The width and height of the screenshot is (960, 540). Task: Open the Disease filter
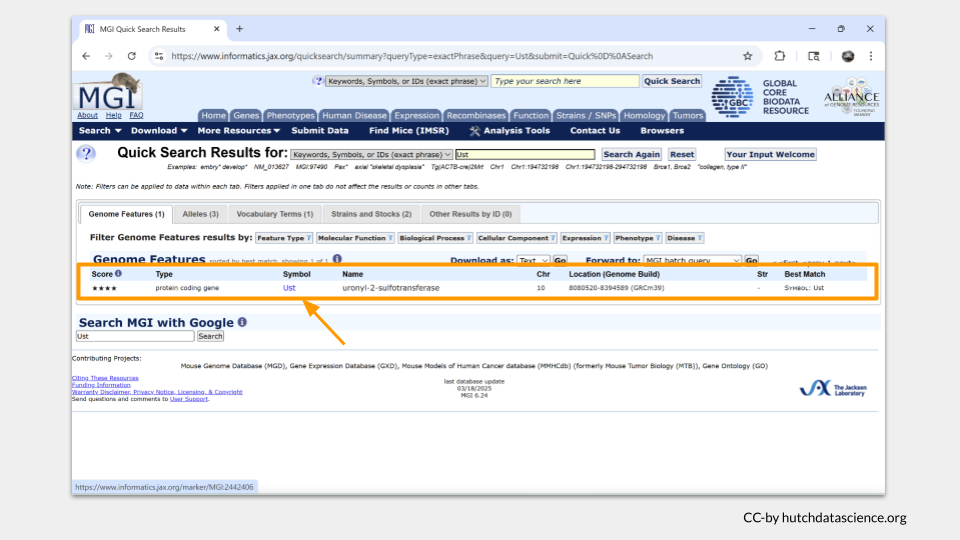tap(684, 238)
